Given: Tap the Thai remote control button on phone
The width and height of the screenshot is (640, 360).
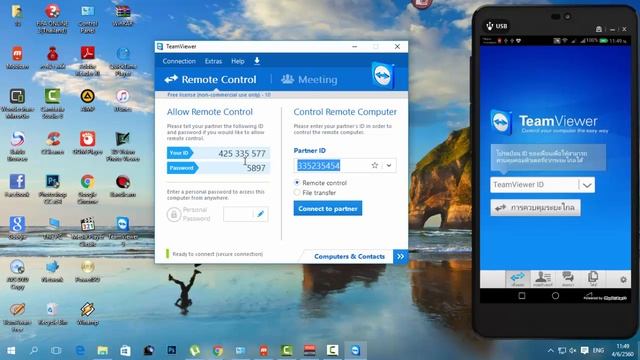Looking at the screenshot, I should tap(536, 208).
